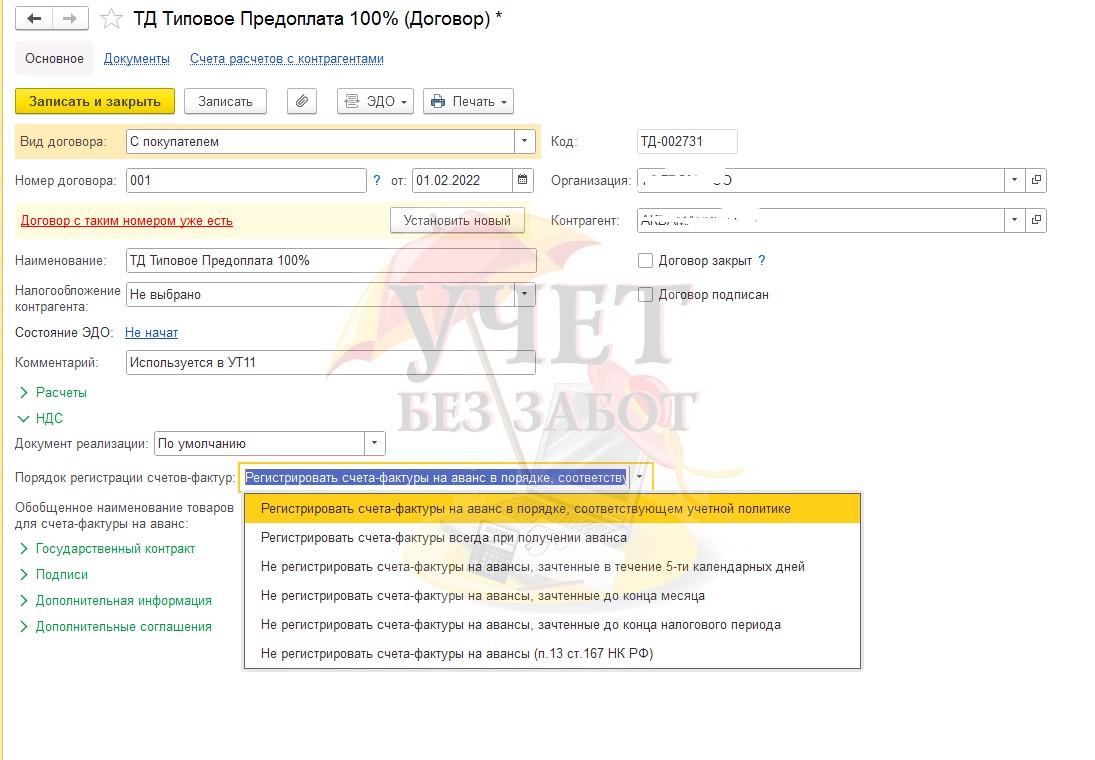Choose register invoices per учетной политике option

552,509
